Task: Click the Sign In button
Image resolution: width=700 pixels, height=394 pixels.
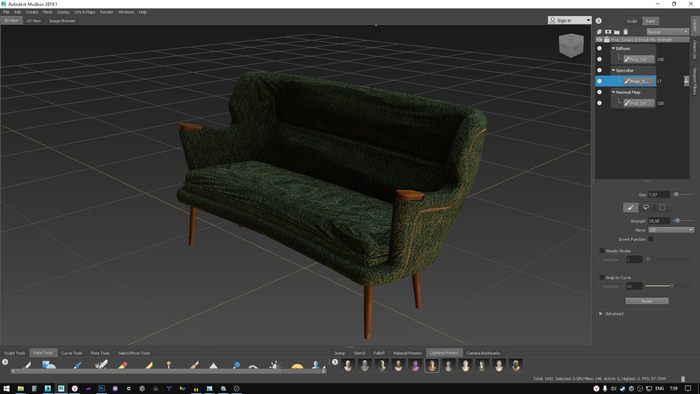Action: click(x=570, y=20)
